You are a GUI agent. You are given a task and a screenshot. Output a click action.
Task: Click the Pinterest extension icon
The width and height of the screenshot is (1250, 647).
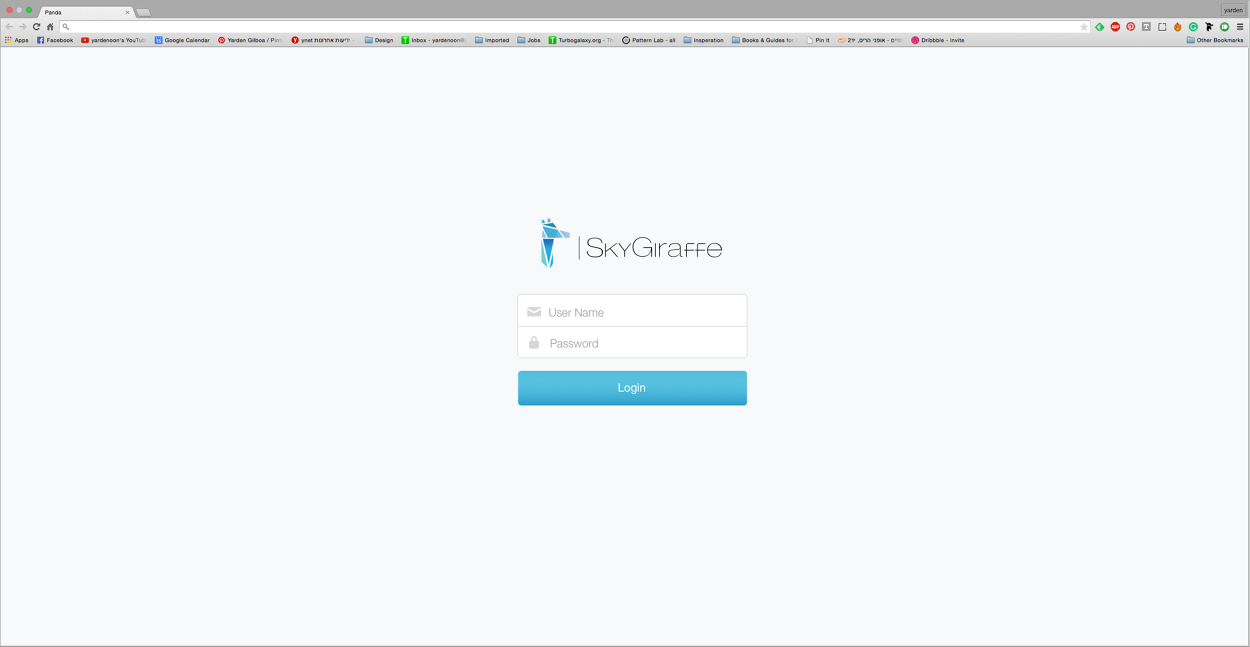[1130, 26]
